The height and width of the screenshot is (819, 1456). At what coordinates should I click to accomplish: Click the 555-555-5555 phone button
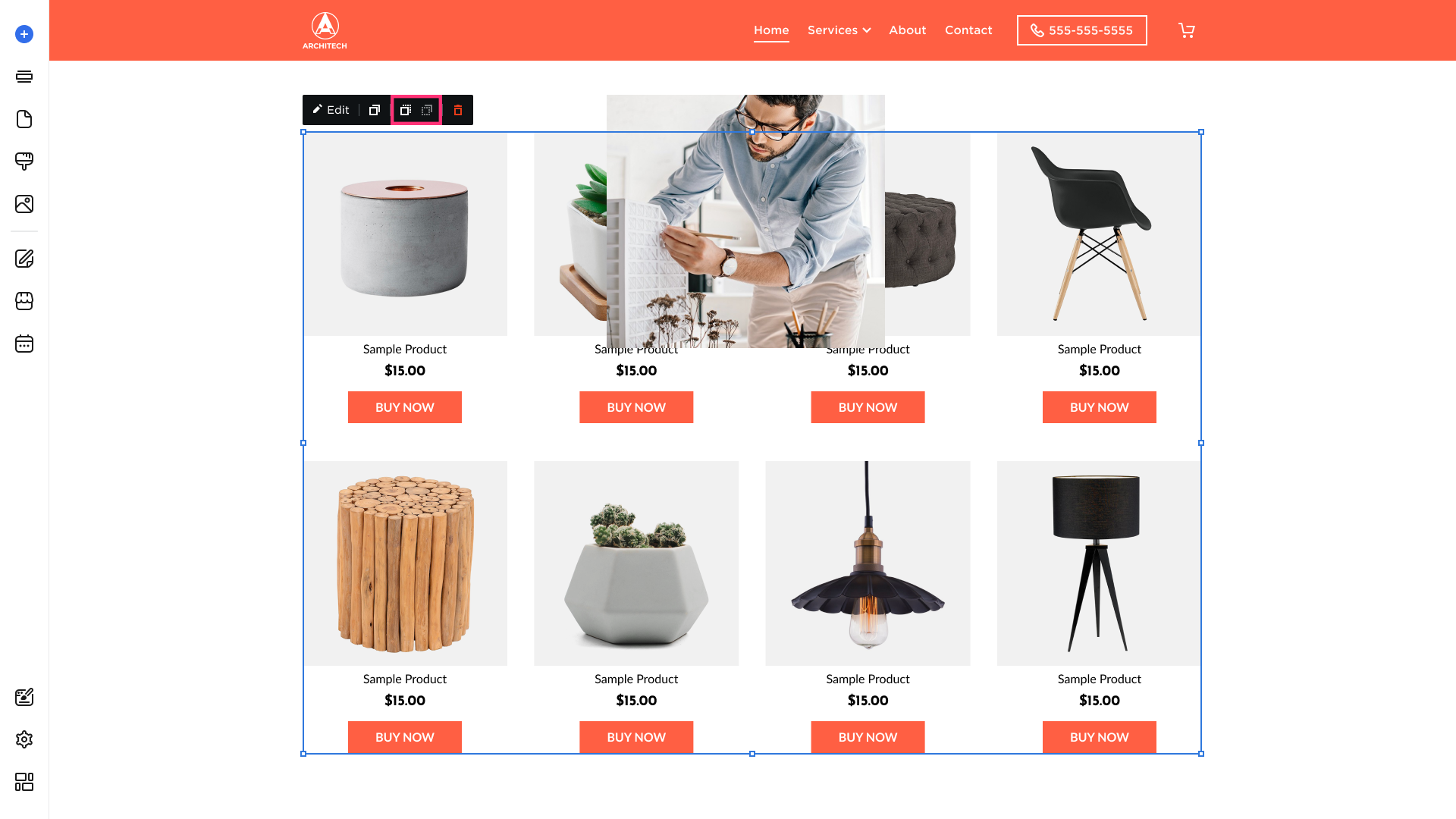1081,30
